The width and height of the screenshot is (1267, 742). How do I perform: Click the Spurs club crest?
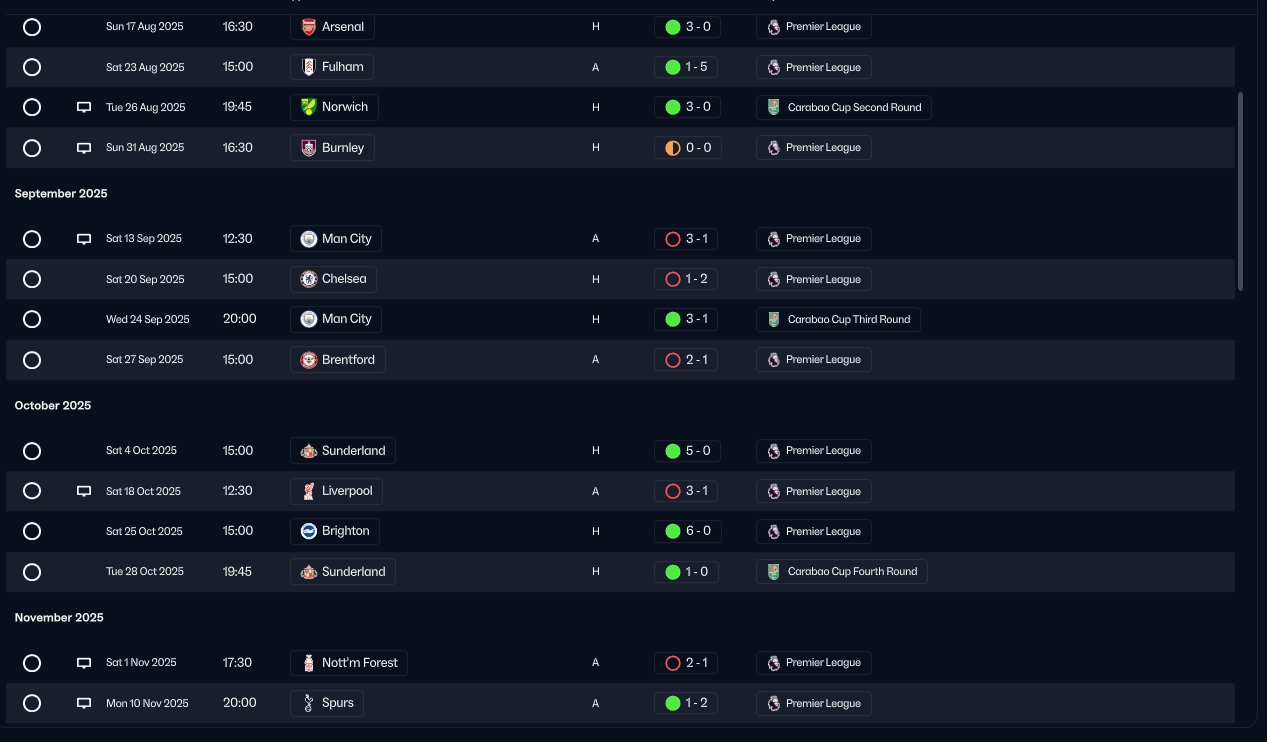[309, 703]
